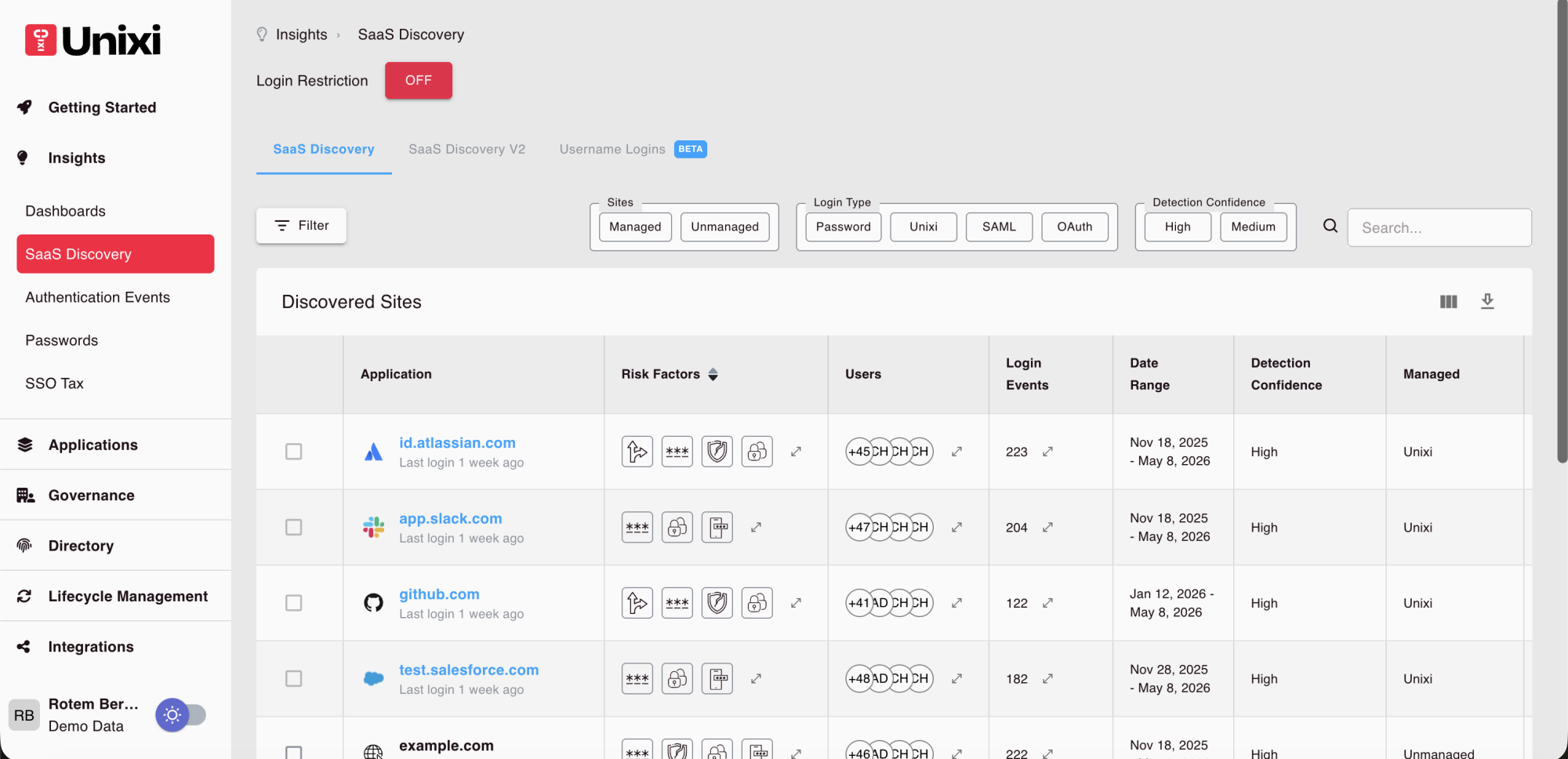
Task: Select the SaaS Discovery tab
Action: click(x=324, y=149)
